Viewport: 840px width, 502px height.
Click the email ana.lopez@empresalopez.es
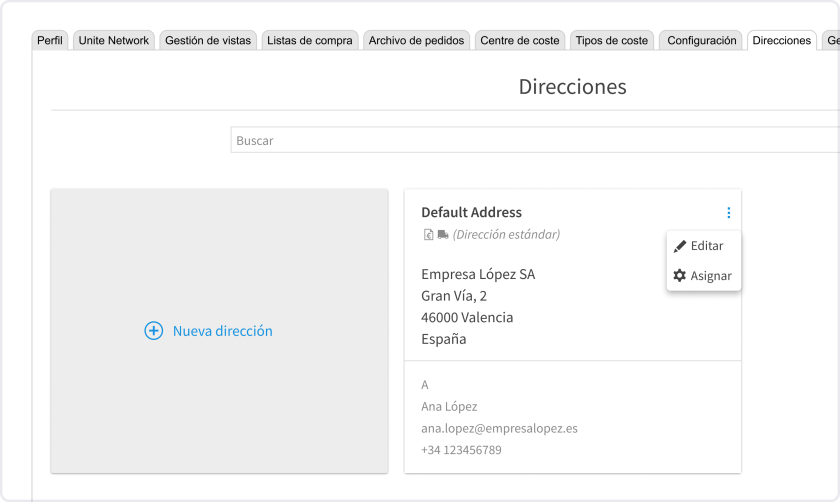499,428
